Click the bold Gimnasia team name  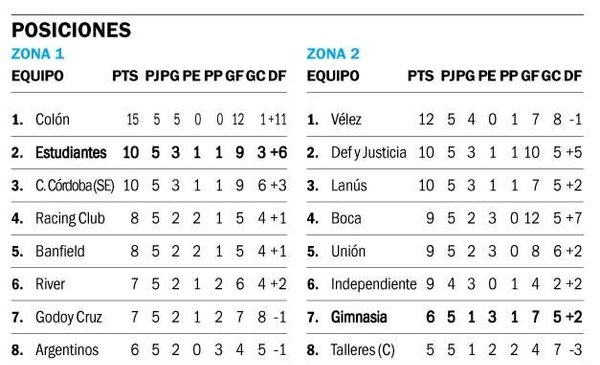(x=359, y=317)
